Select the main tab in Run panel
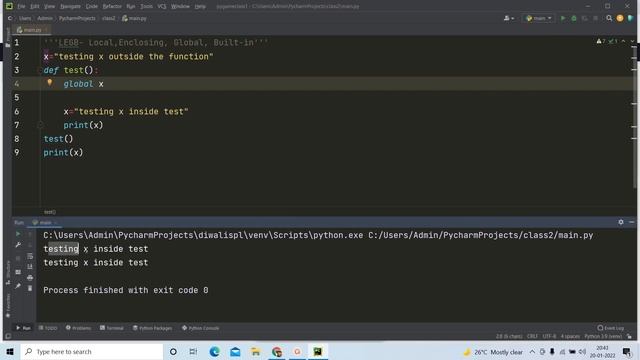 [x=44, y=222]
